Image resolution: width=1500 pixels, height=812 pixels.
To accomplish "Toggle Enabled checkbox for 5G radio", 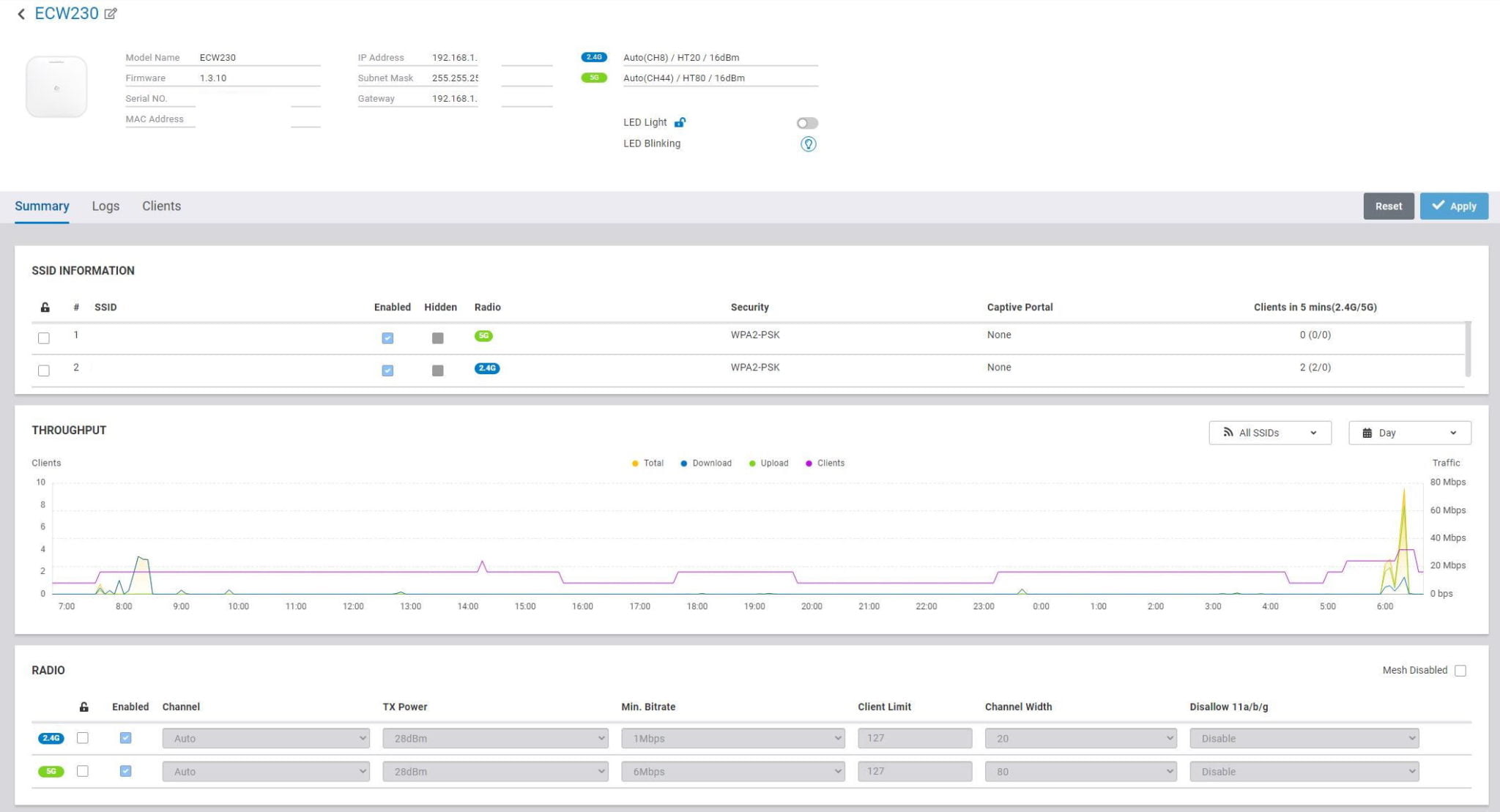I will 125,771.
